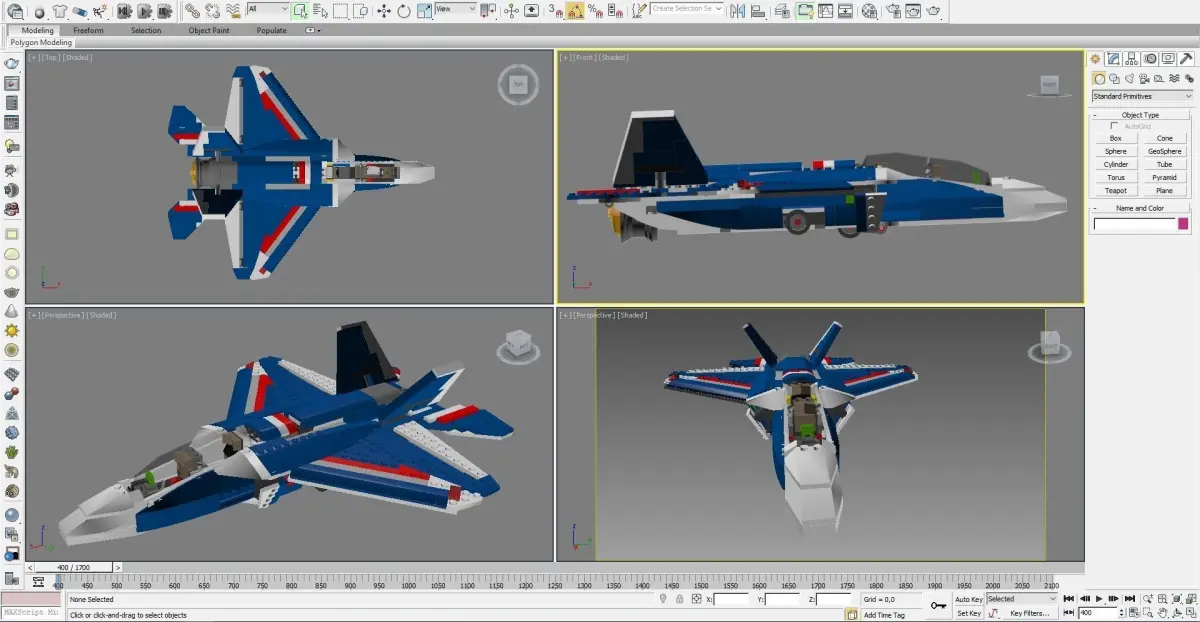Jump to the start of animation
Viewport: 1200px width, 622px height.
coord(1069,599)
